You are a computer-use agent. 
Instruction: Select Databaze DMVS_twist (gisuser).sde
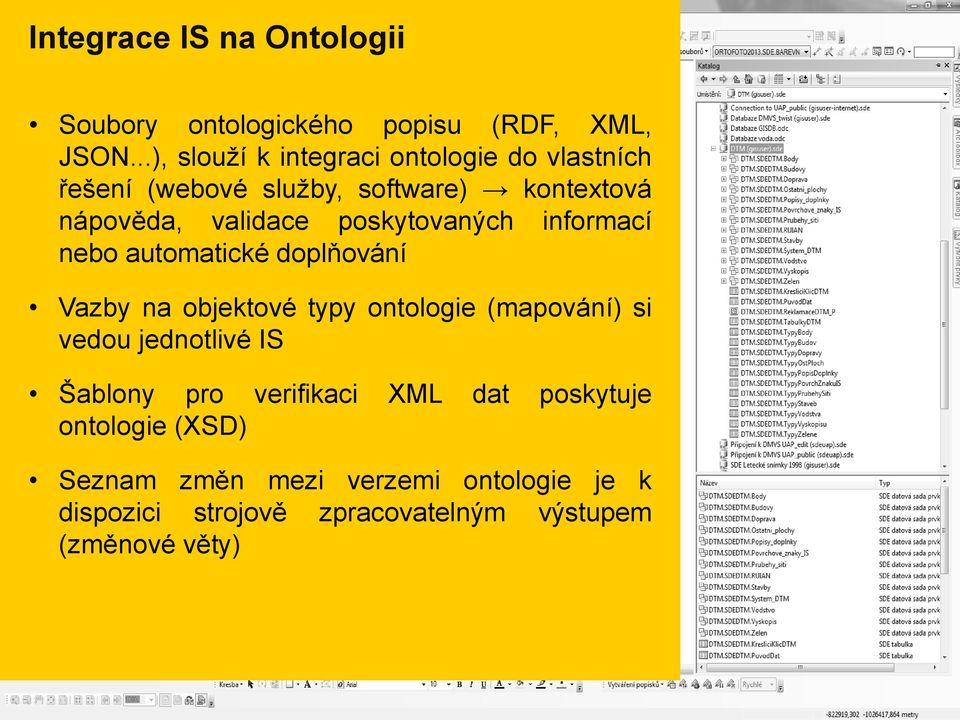pos(780,118)
